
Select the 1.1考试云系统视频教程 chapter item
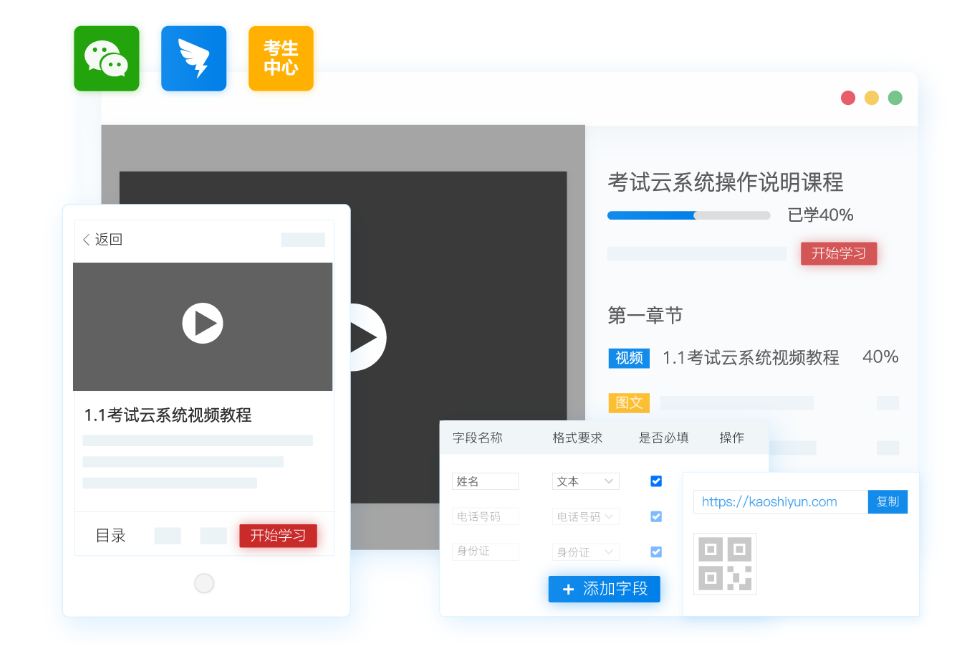tap(750, 358)
